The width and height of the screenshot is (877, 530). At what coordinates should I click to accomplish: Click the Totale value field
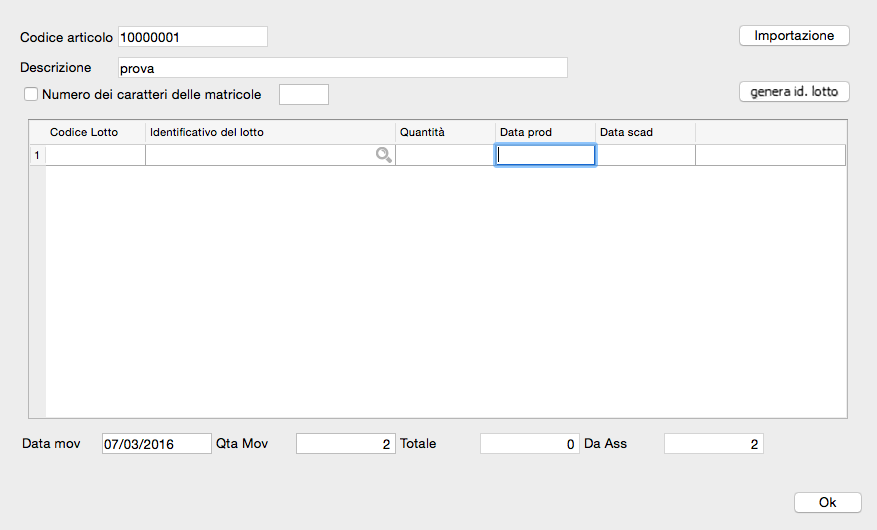click(x=529, y=444)
